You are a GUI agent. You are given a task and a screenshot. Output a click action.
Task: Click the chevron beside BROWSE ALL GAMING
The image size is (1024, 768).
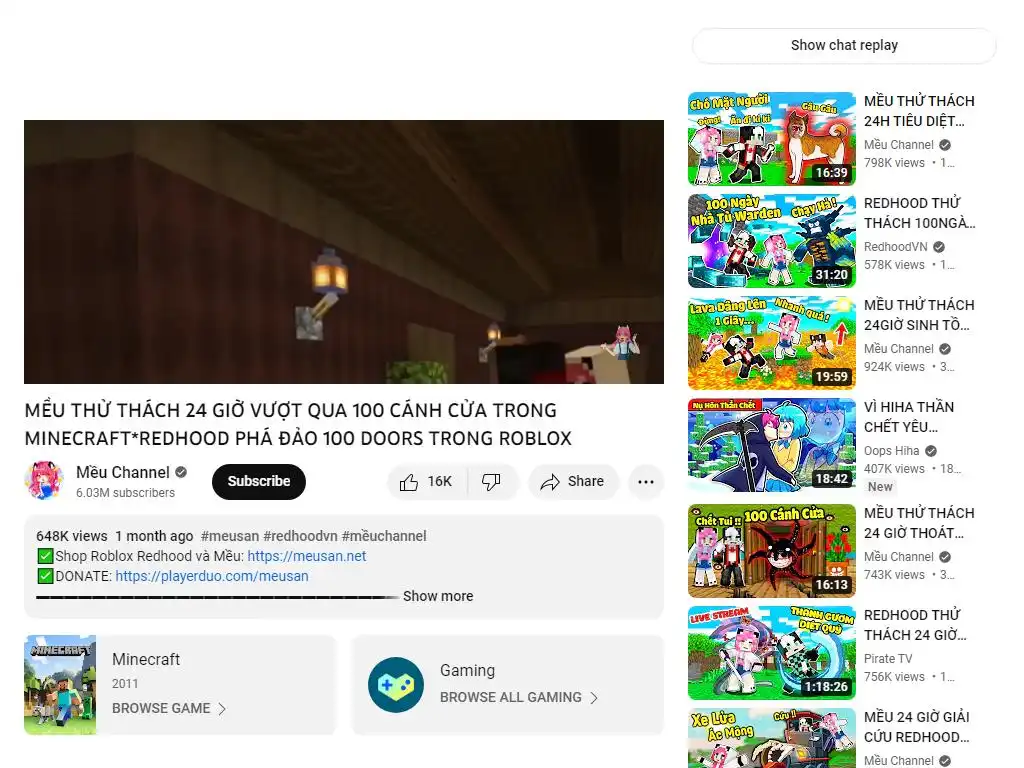tap(594, 698)
